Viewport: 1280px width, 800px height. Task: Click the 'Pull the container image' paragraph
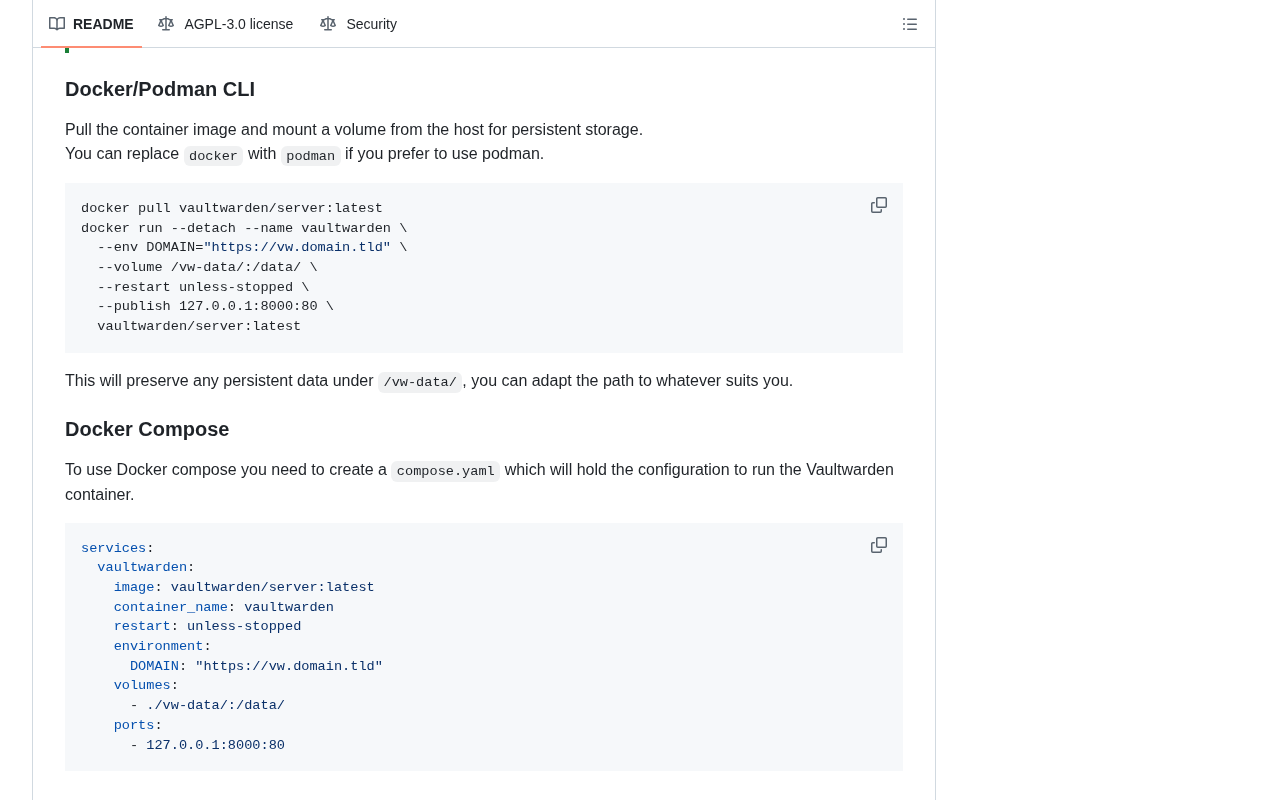[x=354, y=142]
